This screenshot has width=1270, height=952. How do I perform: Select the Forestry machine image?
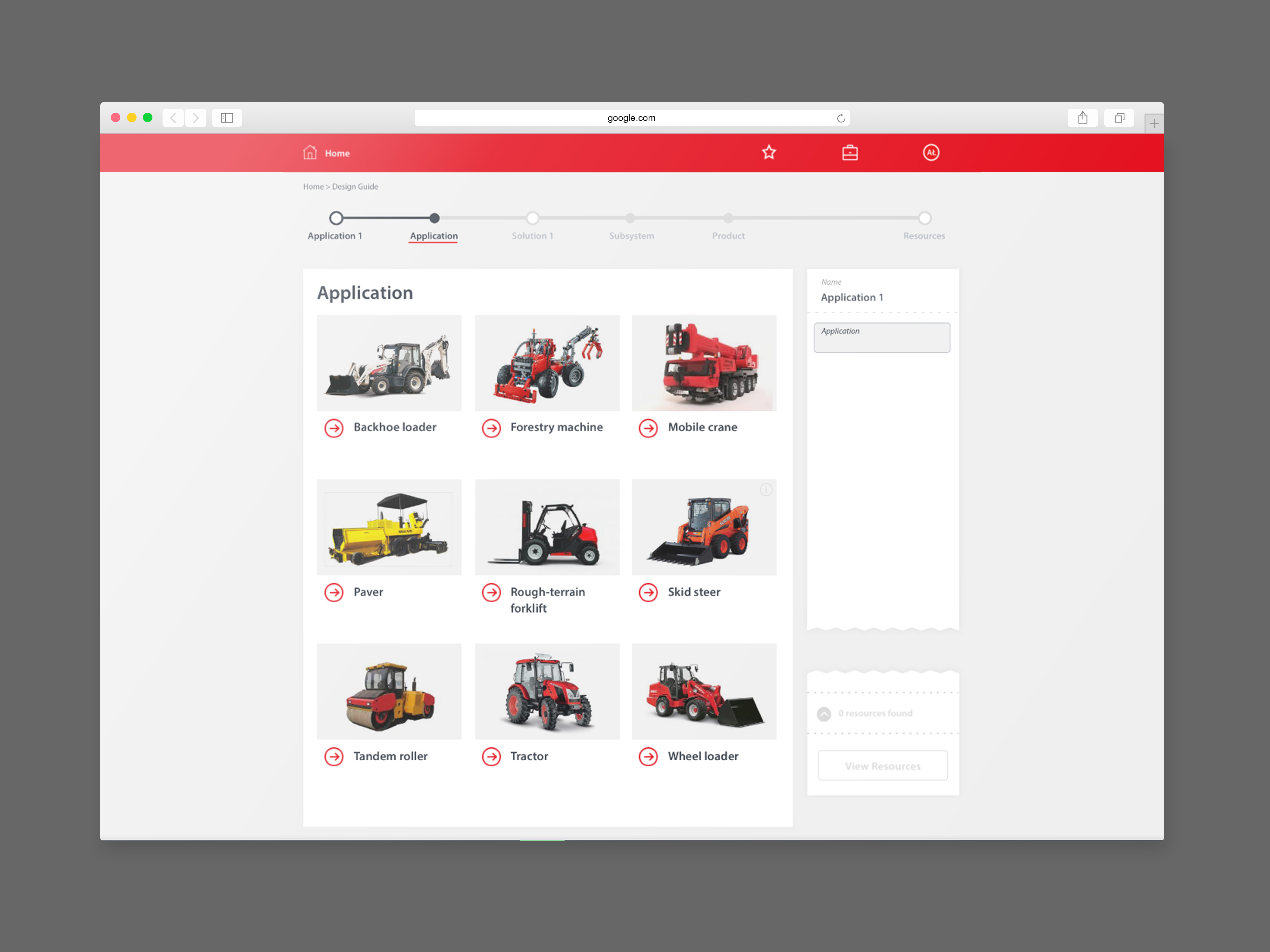(547, 363)
